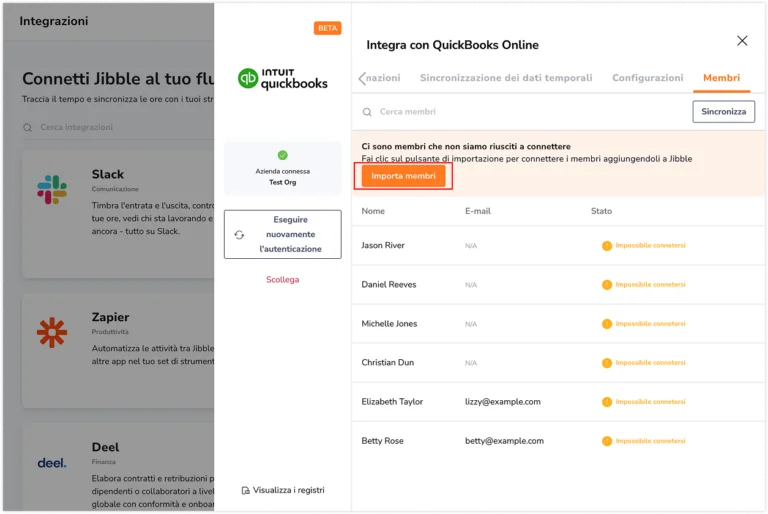The height and width of the screenshot is (514, 768).
Task: Click the Nome column header
Action: click(373, 211)
